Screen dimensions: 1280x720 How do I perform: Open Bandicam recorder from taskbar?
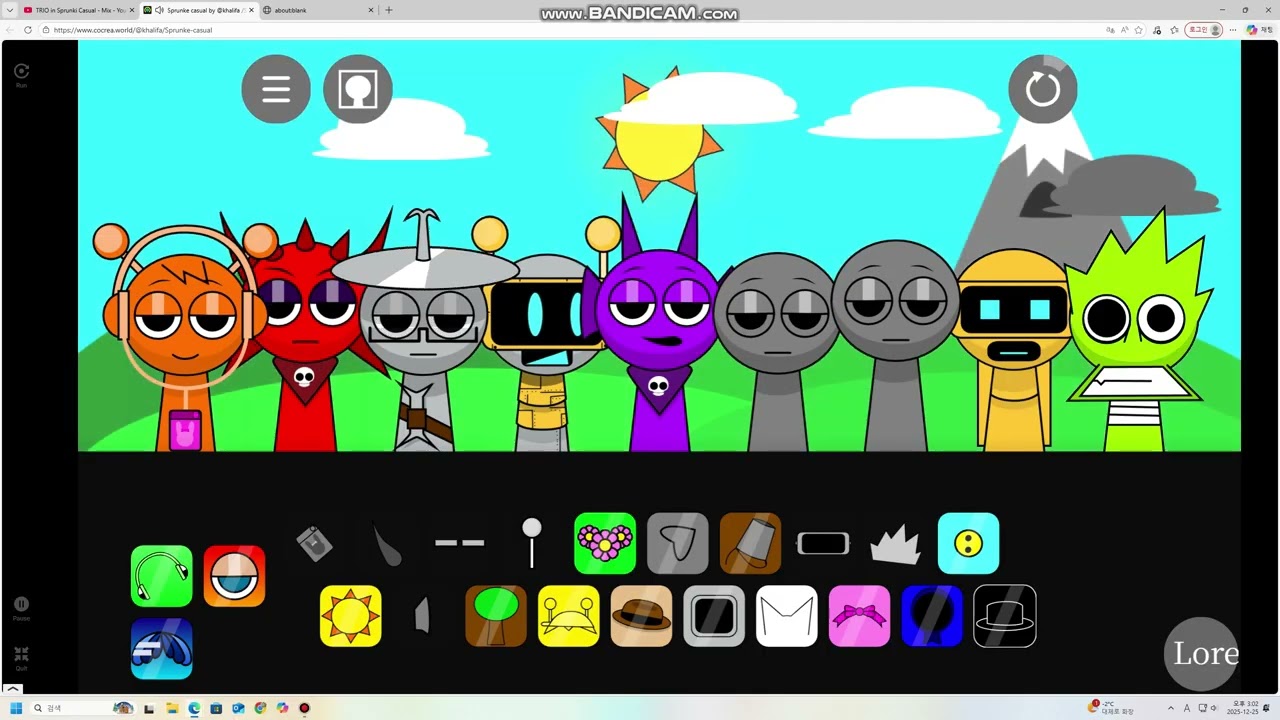tap(304, 708)
